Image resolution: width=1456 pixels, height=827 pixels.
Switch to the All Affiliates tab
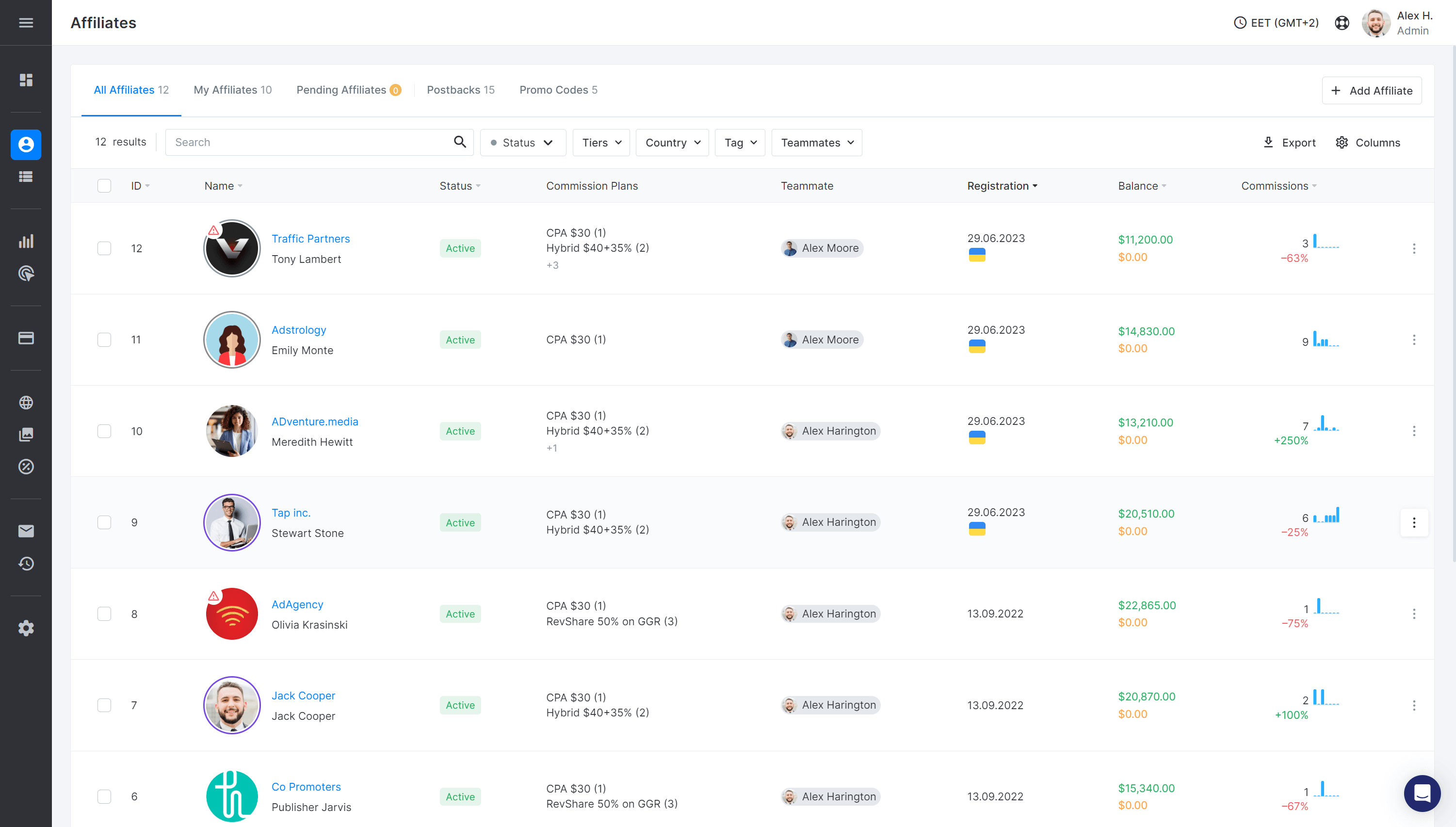[131, 90]
